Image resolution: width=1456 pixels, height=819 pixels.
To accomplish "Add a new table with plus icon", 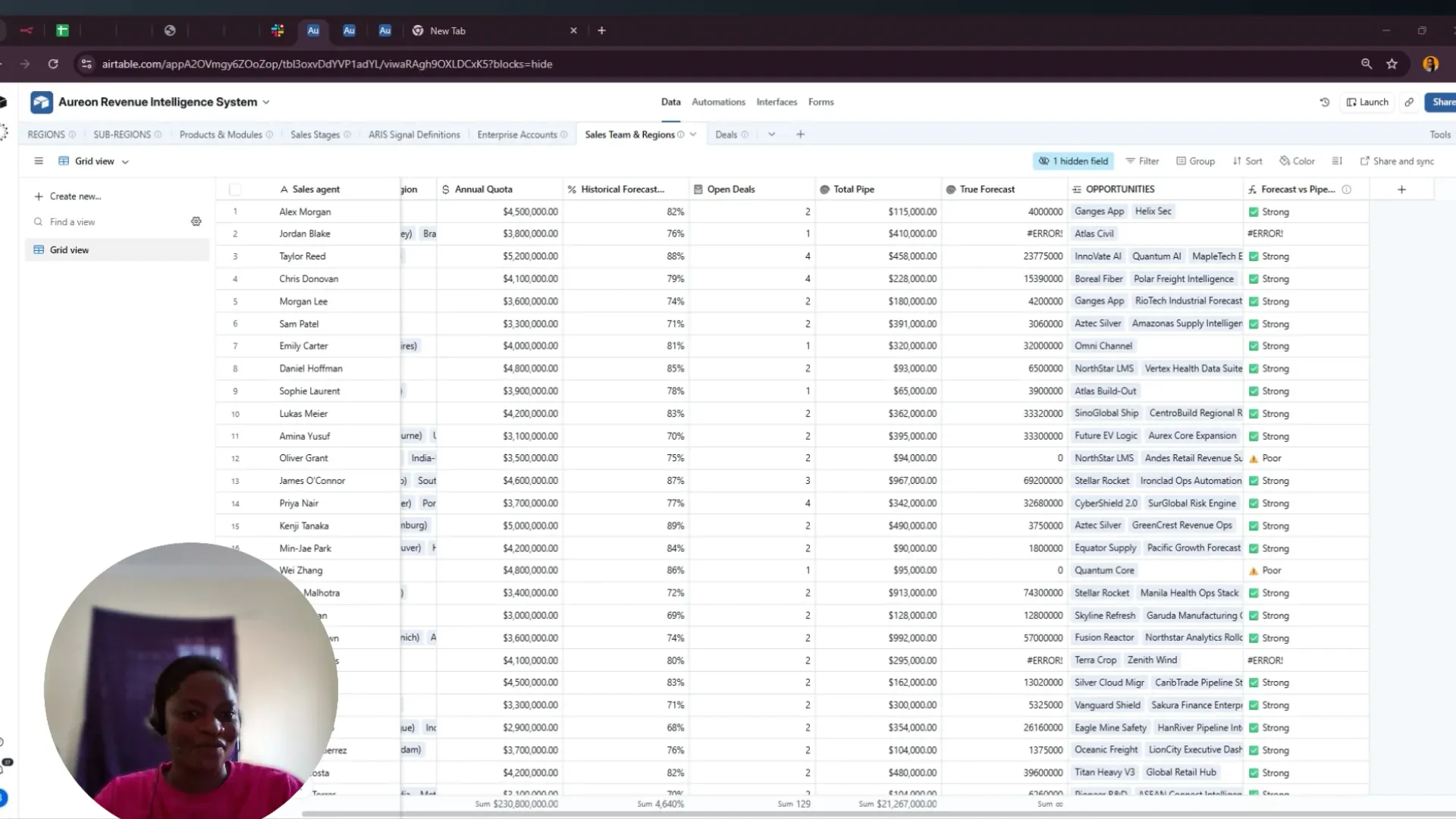I will tap(800, 134).
